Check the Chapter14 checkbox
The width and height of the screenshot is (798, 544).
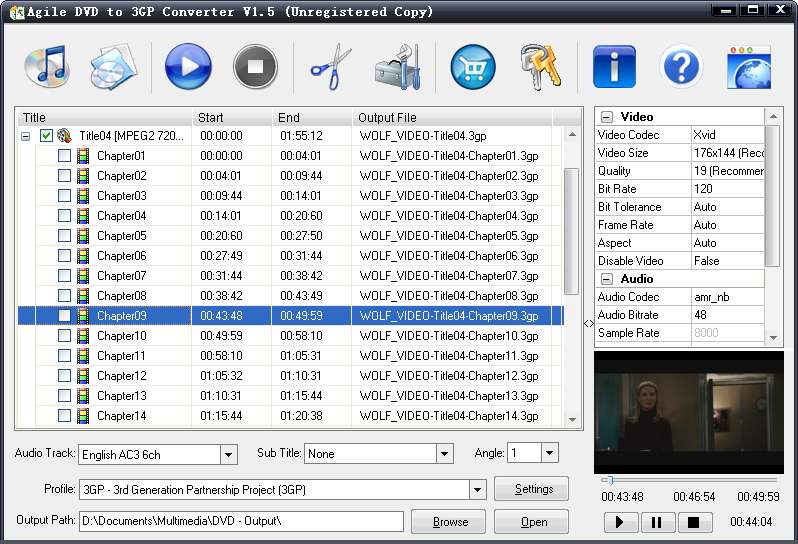[x=64, y=415]
